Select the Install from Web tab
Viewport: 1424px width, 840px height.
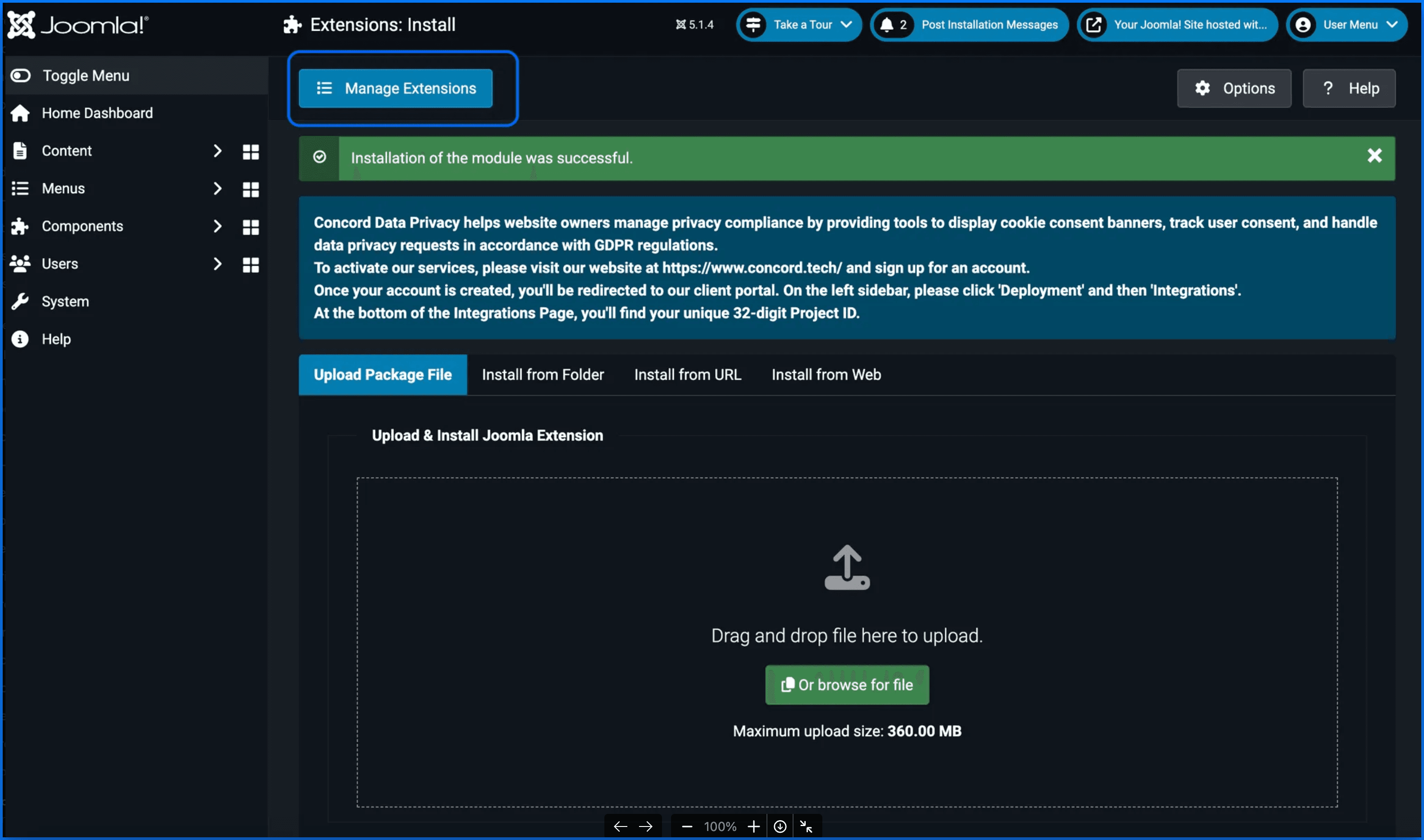tap(826, 374)
